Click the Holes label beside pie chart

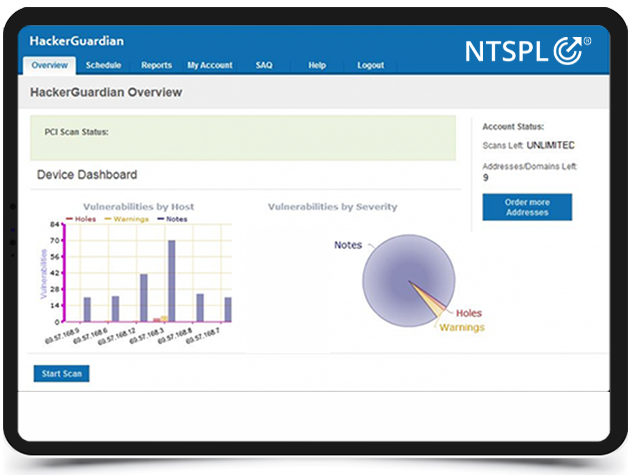(x=469, y=313)
